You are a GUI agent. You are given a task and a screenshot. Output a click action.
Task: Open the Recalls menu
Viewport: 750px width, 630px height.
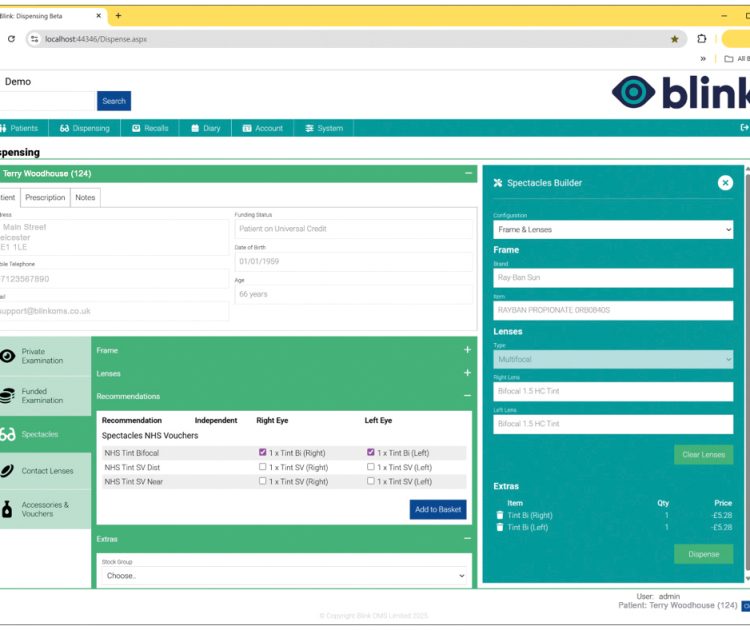[150, 128]
